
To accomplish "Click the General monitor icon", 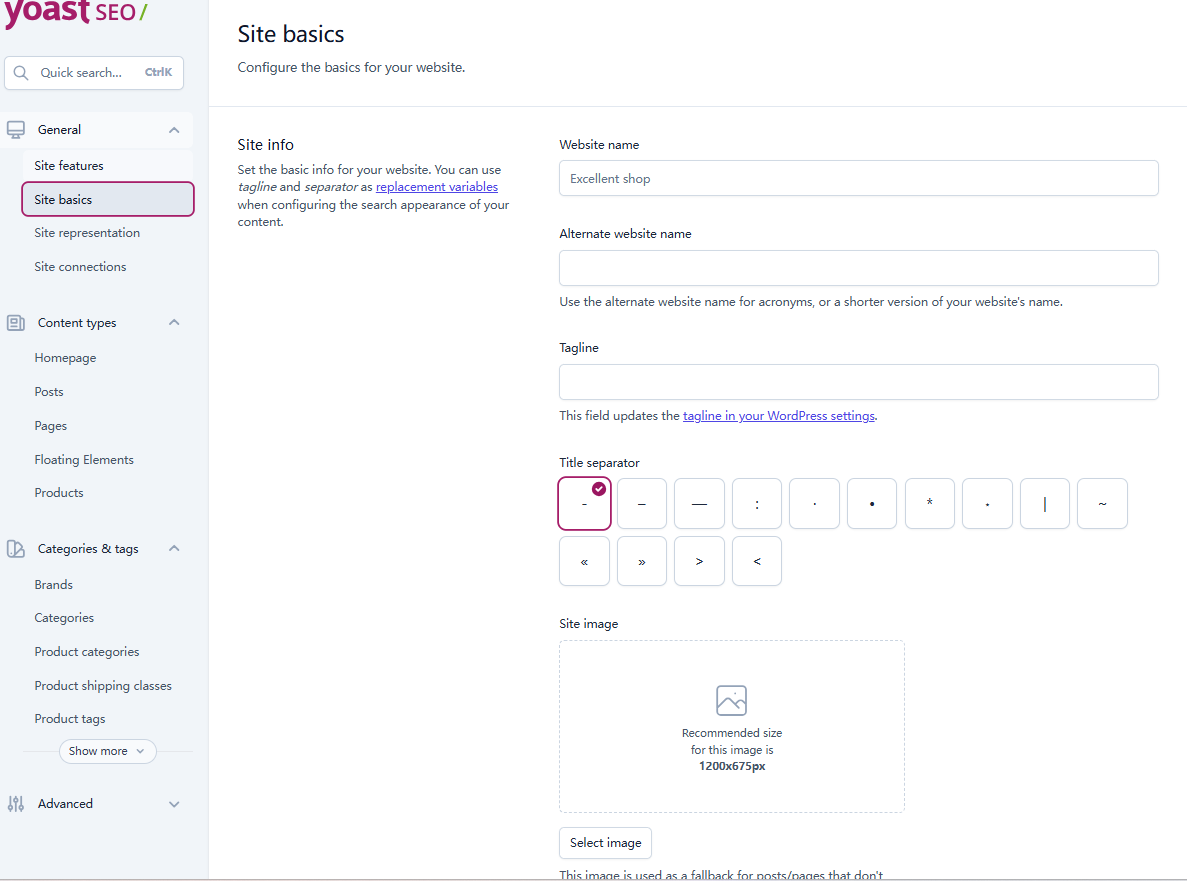I will pos(16,130).
